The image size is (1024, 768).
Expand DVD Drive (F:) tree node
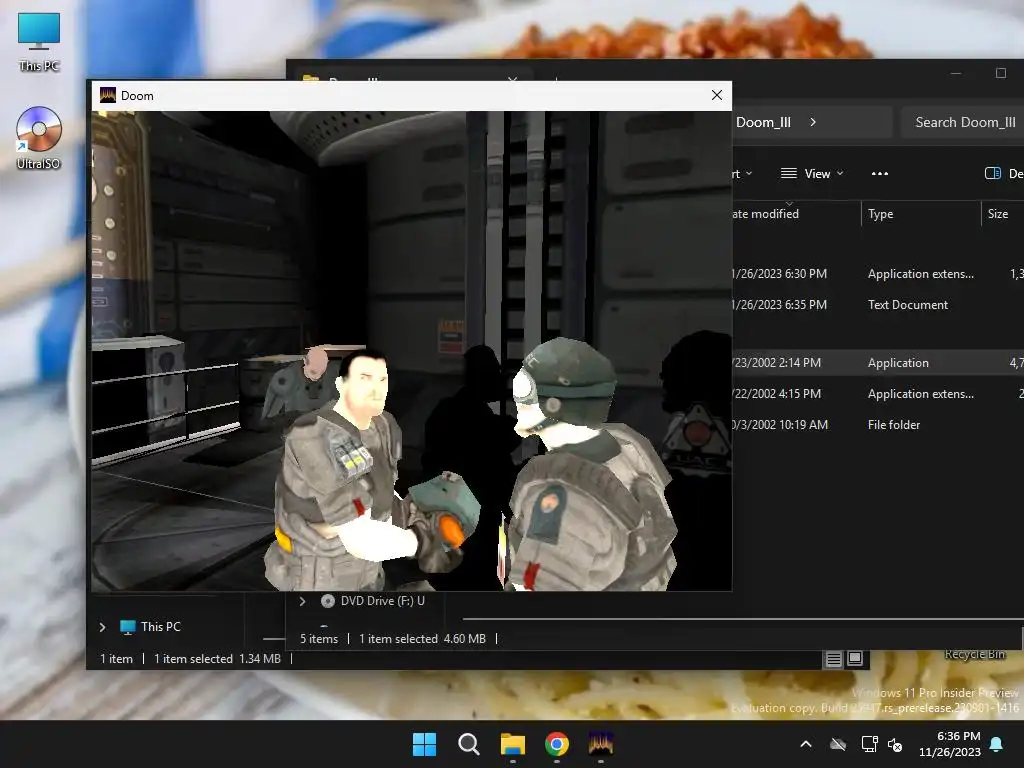tap(302, 601)
